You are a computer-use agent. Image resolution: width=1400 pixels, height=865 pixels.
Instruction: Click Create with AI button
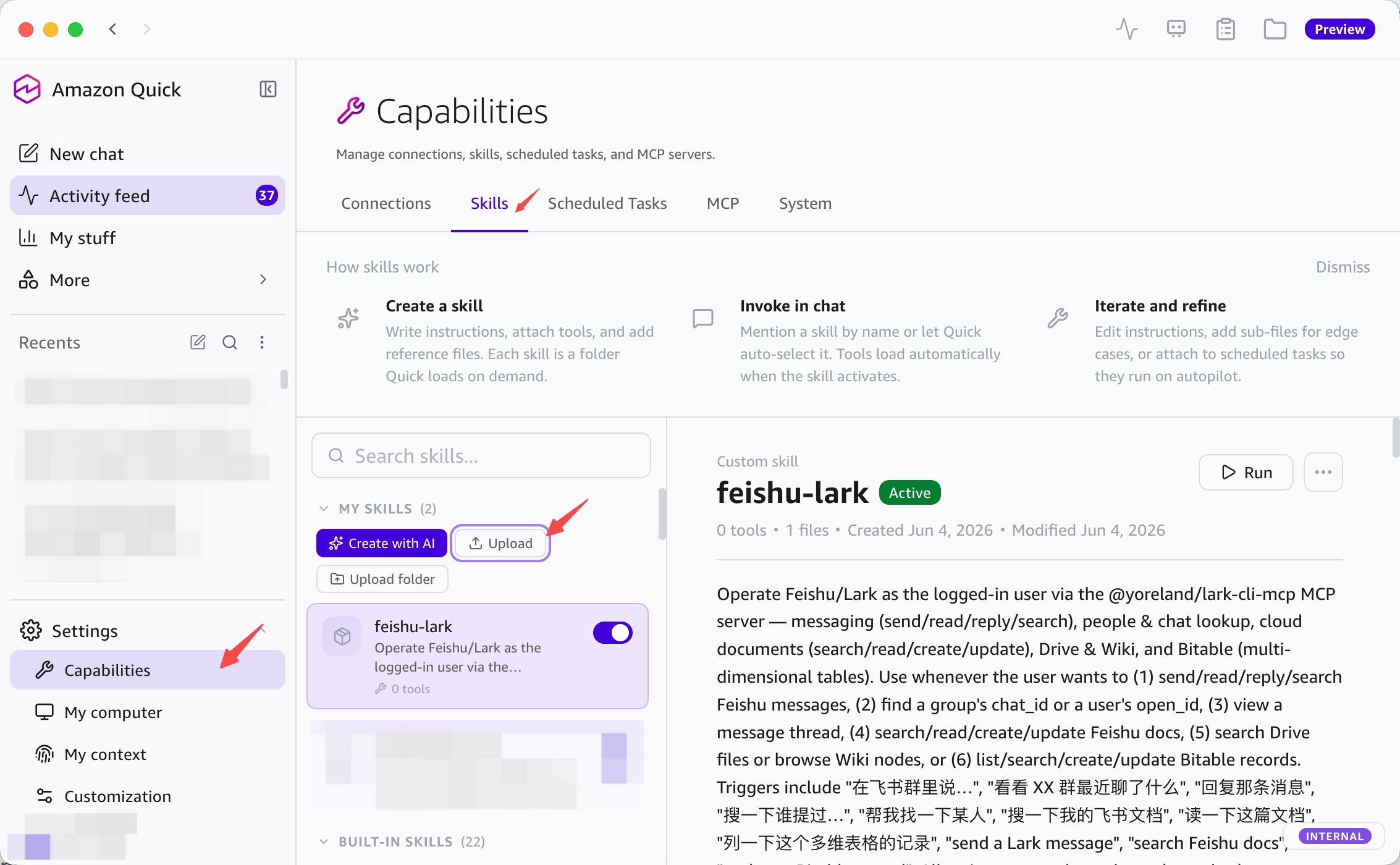(382, 543)
